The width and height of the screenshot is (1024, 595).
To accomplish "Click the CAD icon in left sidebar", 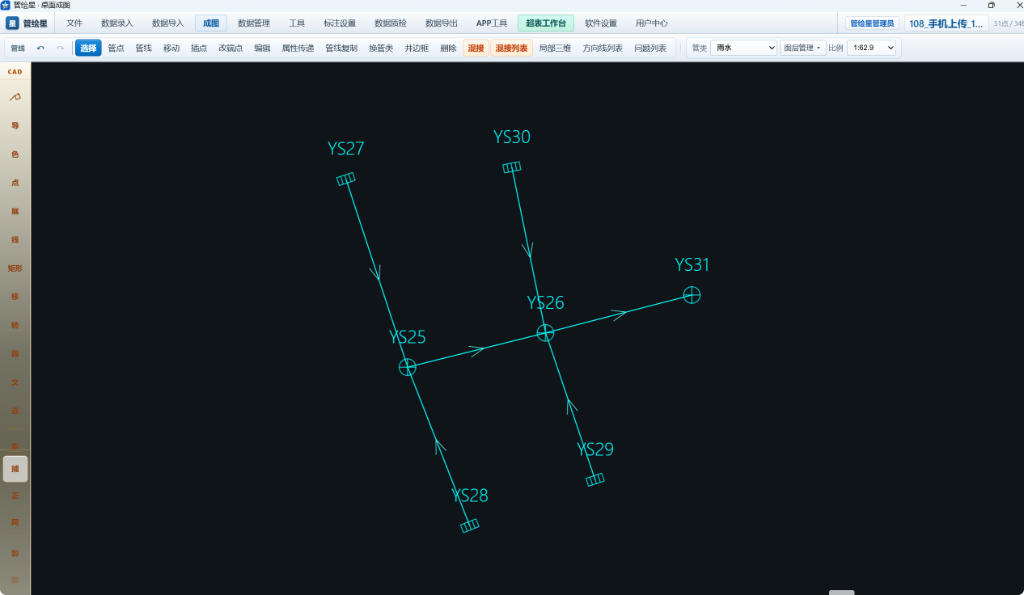I will coord(15,71).
